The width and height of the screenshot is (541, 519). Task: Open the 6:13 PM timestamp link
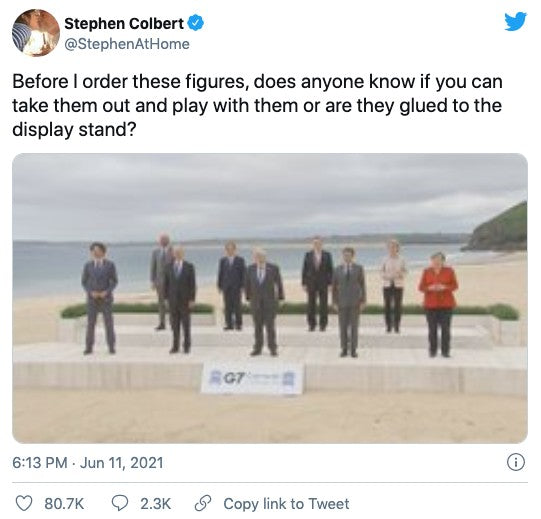coord(40,463)
